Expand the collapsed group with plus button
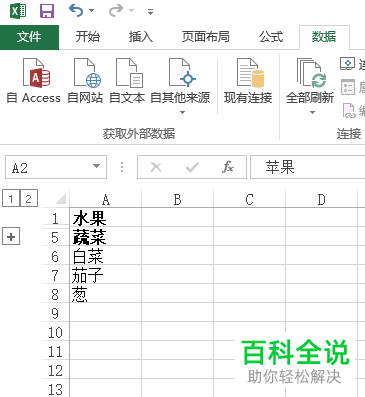Viewport: 365px width, 397px height. click(11, 237)
